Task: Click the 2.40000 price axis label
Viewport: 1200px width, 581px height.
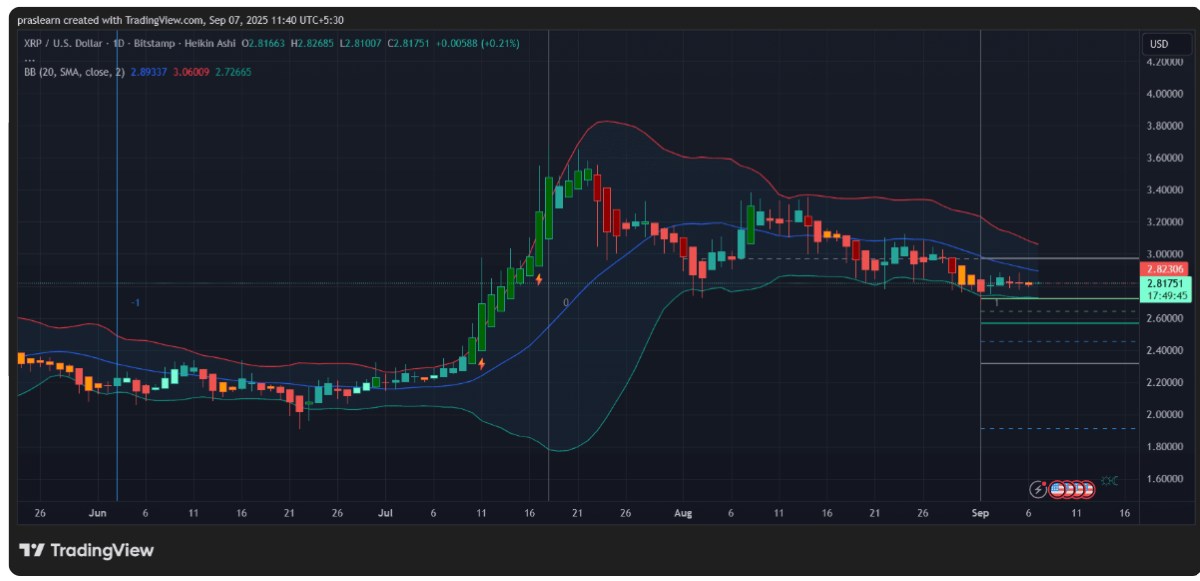Action: (1165, 350)
